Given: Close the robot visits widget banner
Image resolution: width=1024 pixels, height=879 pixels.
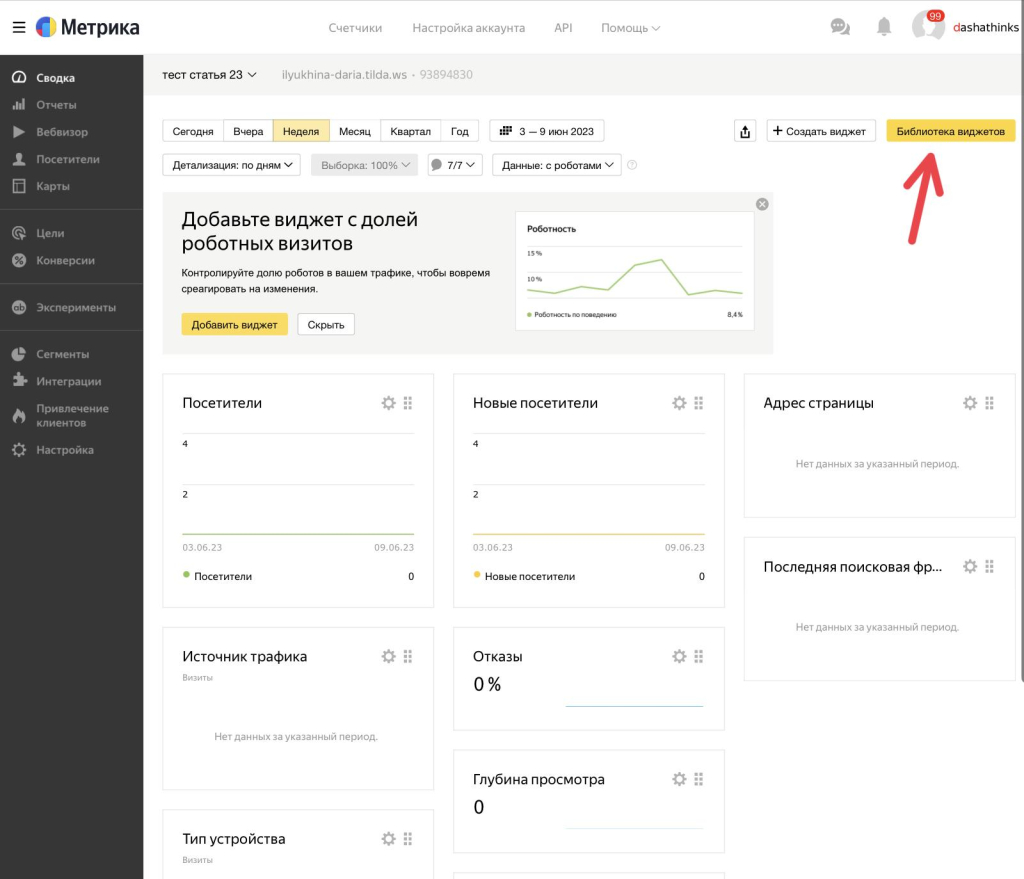Looking at the screenshot, I should click(762, 204).
